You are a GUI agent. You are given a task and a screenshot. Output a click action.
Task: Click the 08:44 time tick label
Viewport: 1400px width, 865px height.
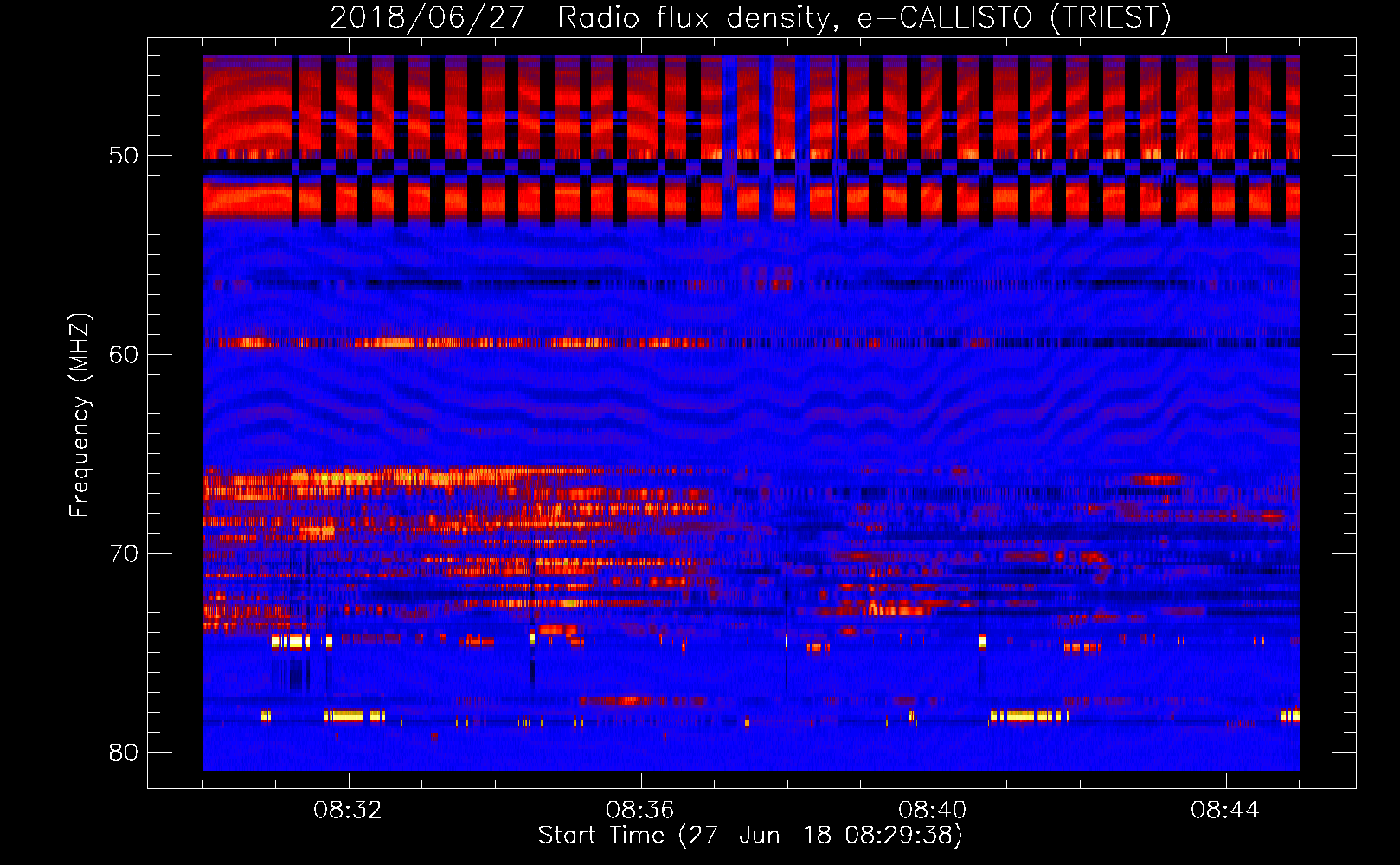(1225, 811)
